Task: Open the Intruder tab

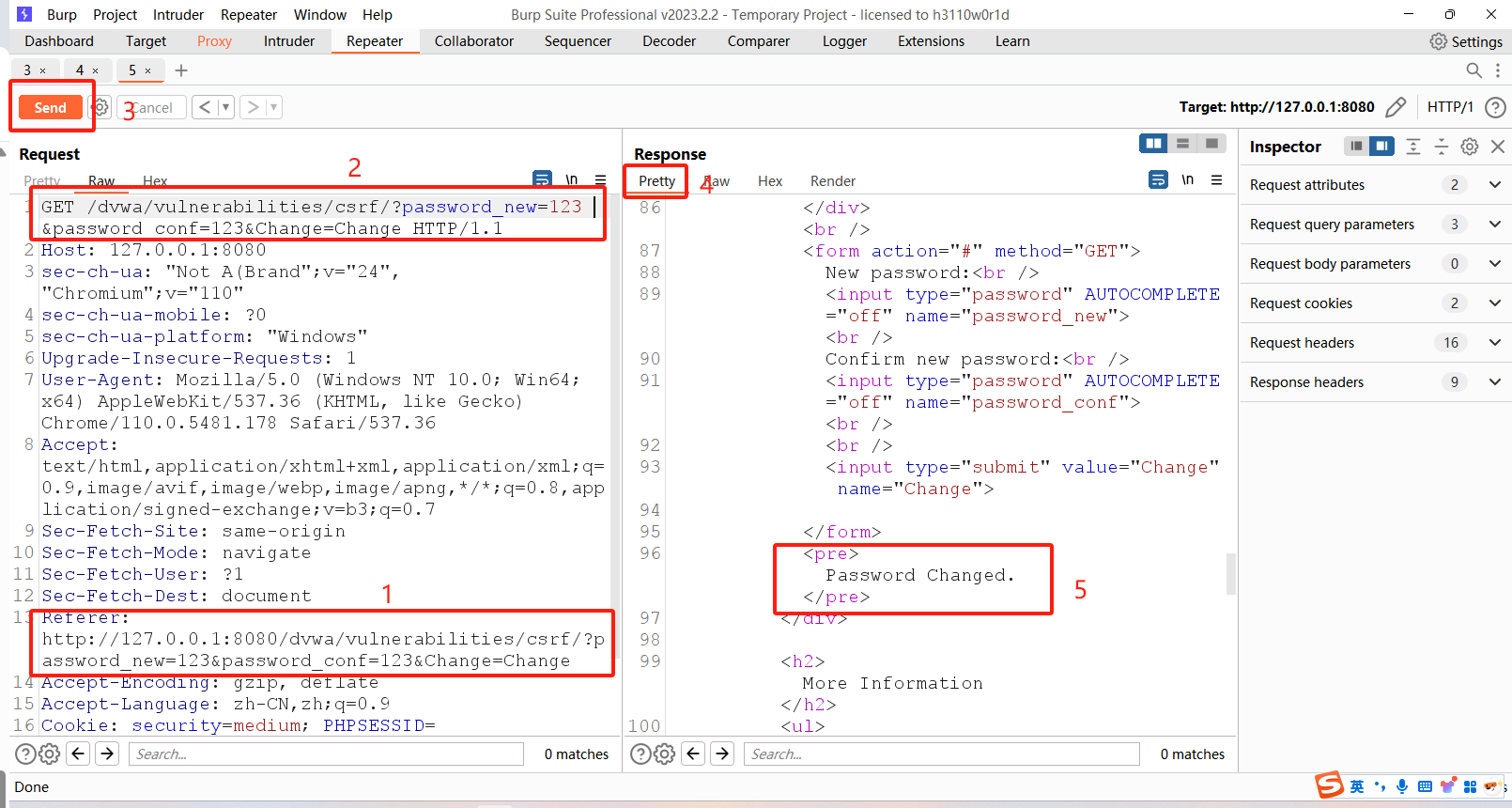Action: coord(289,41)
